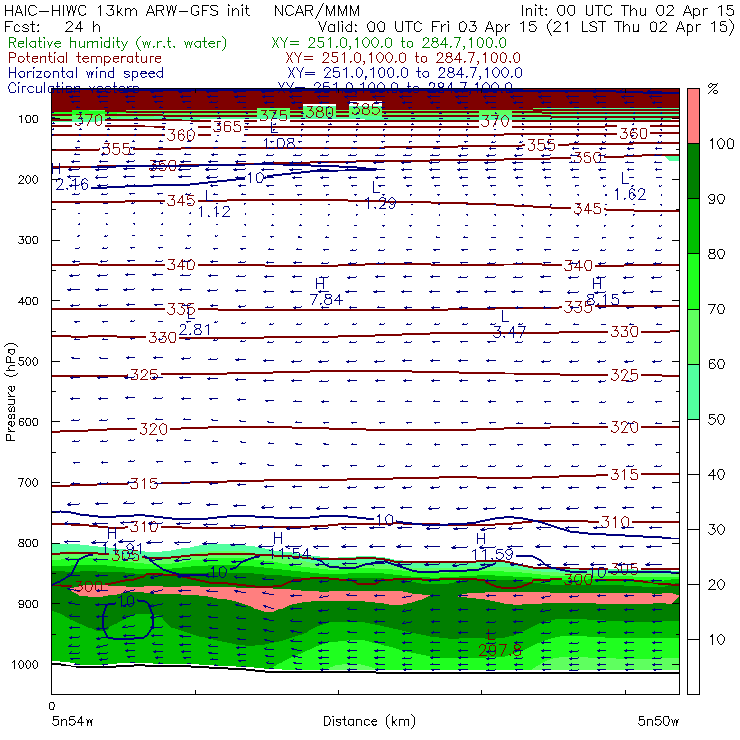Image resolution: width=740 pixels, height=740 pixels.
Task: Click the 'L 2.81' wind speed minimum
Action: coord(195,322)
